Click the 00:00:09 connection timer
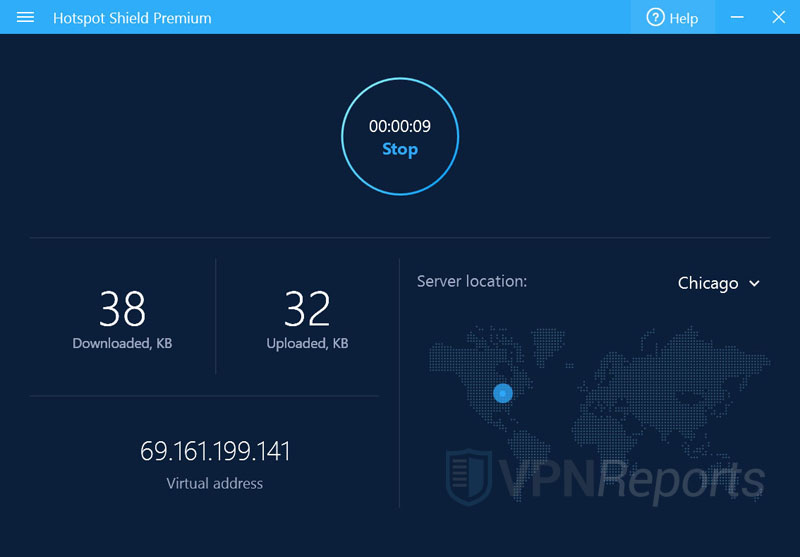 click(x=399, y=127)
